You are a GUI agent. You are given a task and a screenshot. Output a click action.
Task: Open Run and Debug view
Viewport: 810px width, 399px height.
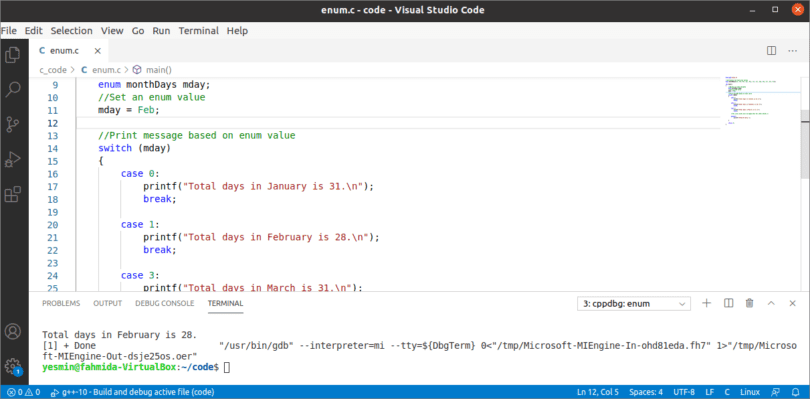point(12,159)
